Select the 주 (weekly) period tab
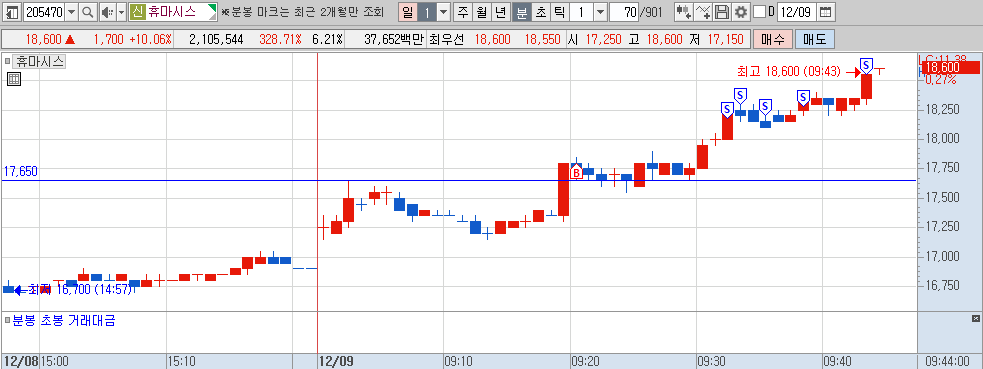This screenshot has width=983, height=369. [x=463, y=12]
